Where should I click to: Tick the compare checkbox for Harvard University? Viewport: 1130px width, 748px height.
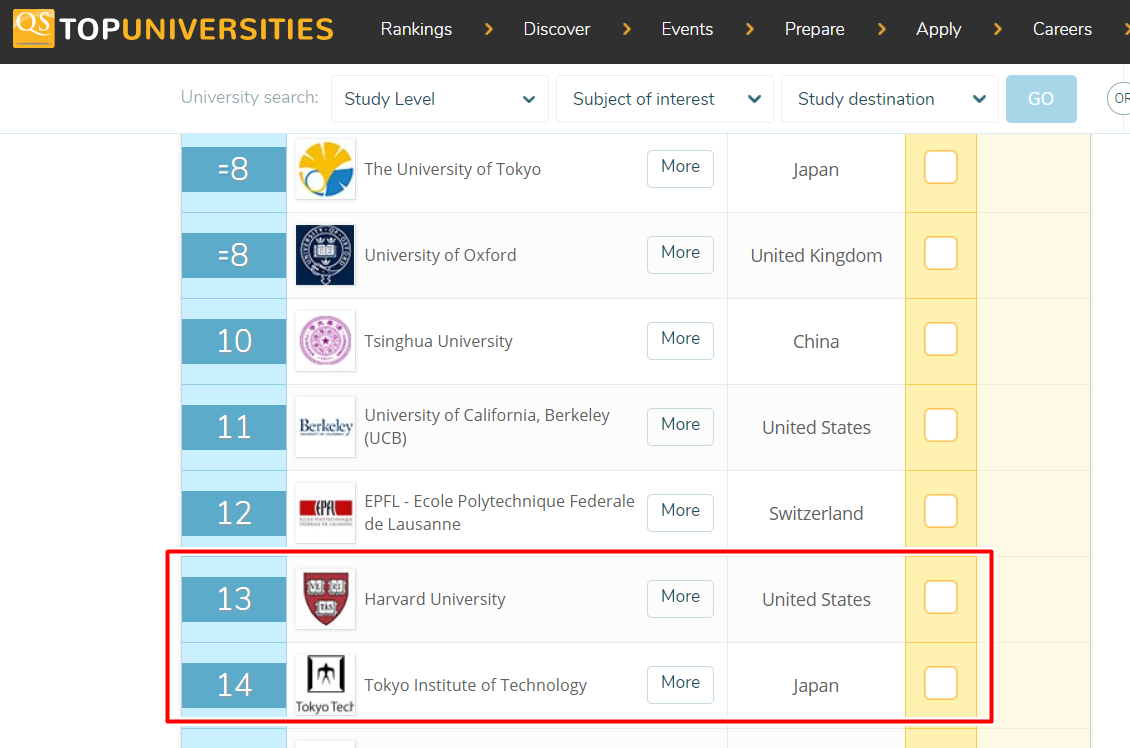(x=940, y=597)
